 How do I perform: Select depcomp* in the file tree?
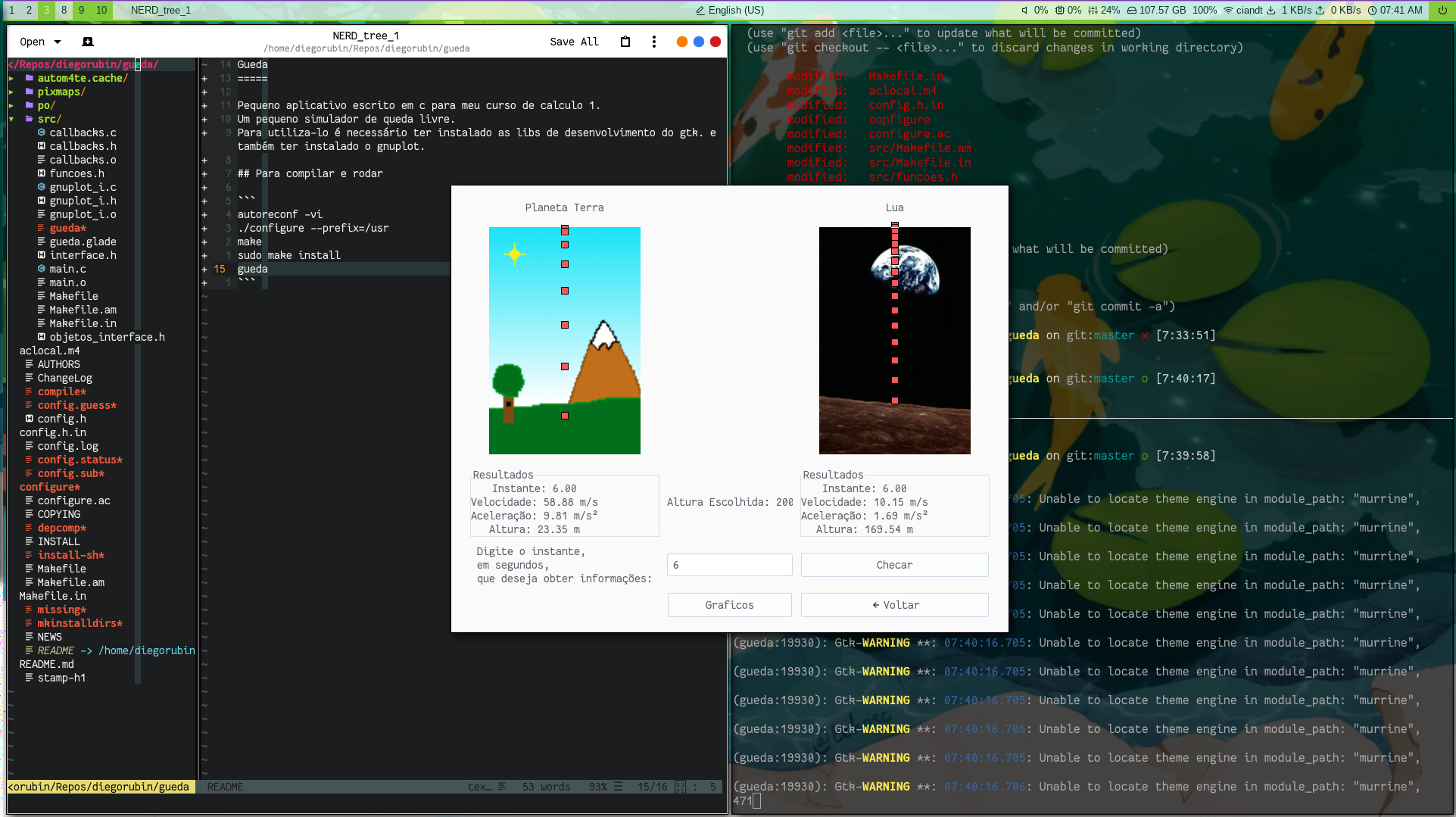[x=61, y=528]
